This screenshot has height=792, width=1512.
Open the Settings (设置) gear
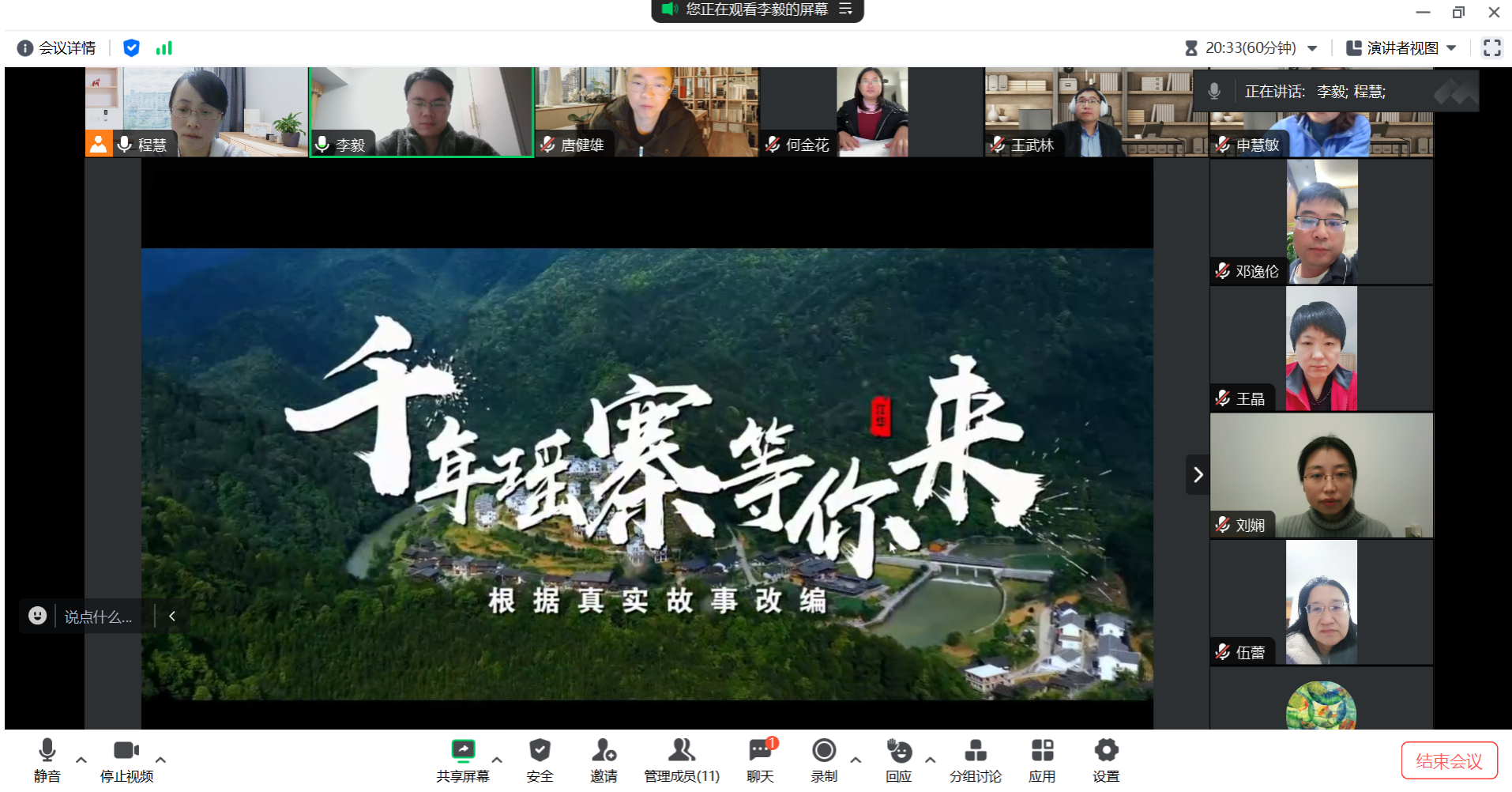pyautogui.click(x=1106, y=751)
